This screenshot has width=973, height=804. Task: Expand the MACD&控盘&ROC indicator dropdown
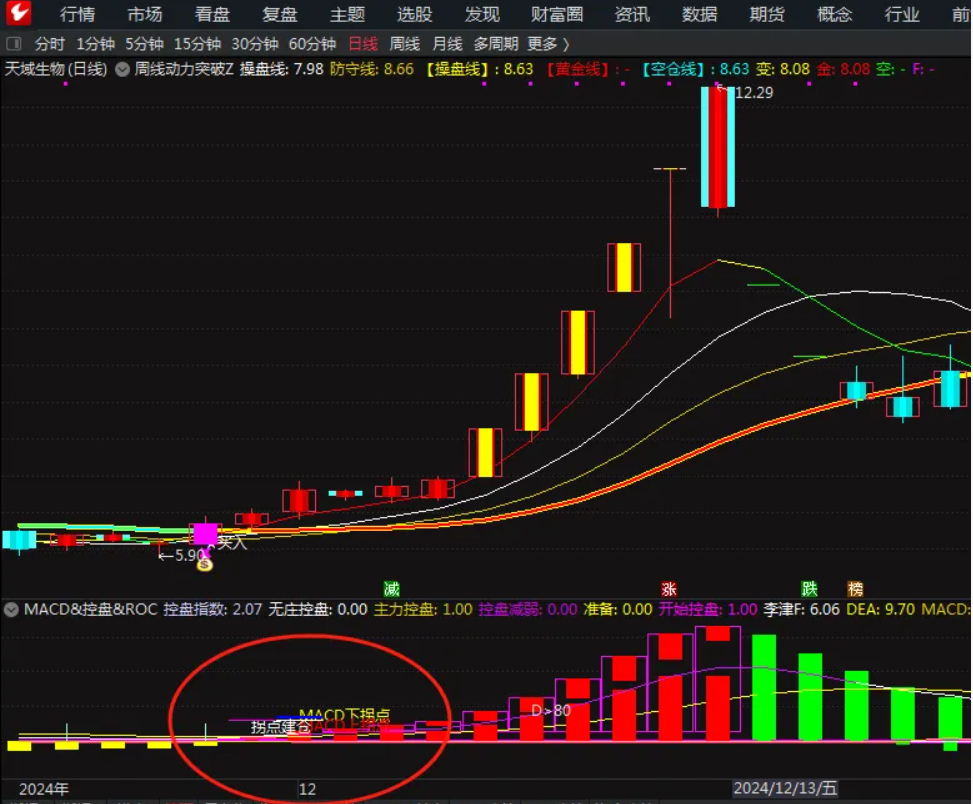tap(13, 609)
